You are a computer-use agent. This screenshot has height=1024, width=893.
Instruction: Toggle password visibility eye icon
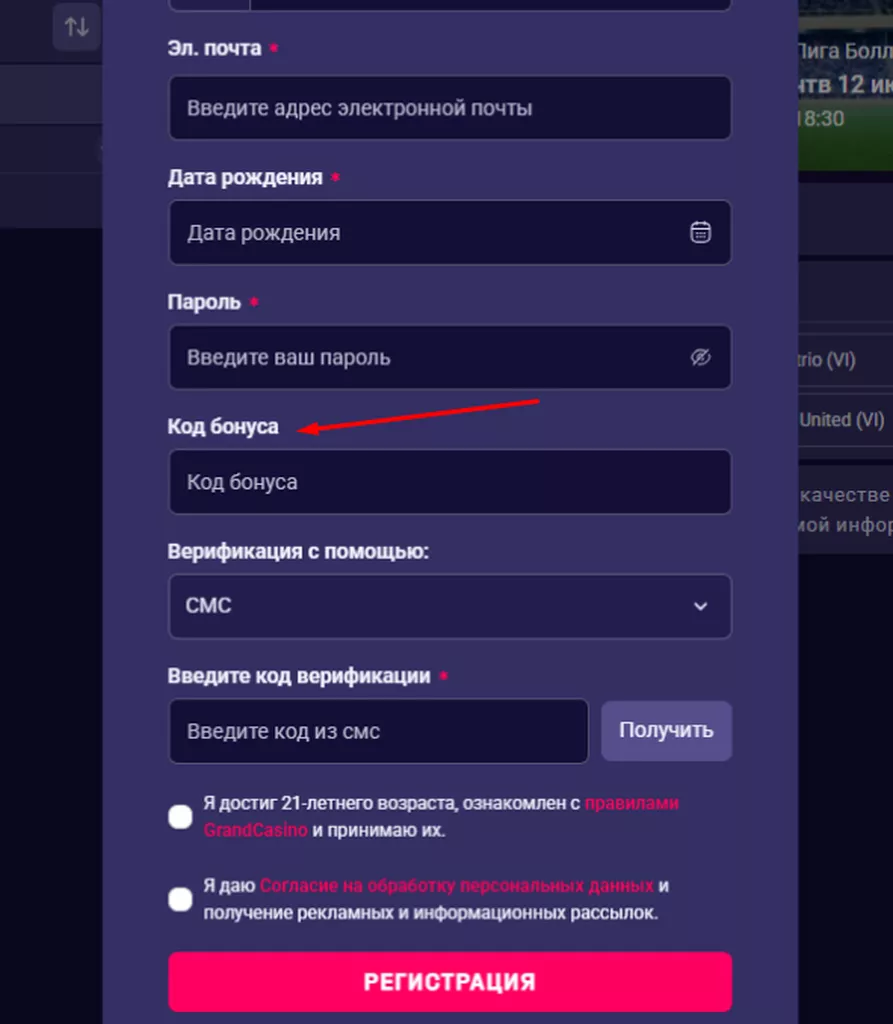700,357
